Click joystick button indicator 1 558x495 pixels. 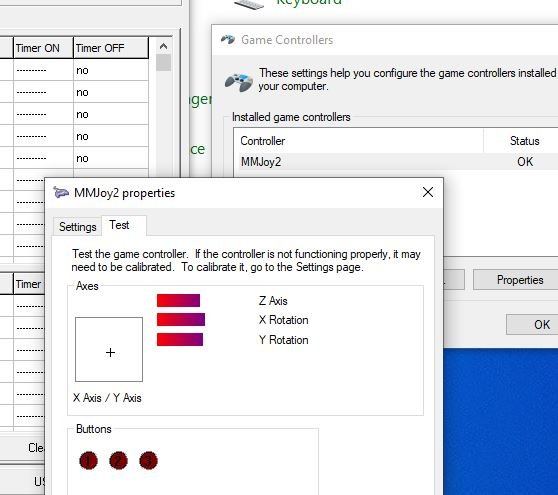point(88,461)
